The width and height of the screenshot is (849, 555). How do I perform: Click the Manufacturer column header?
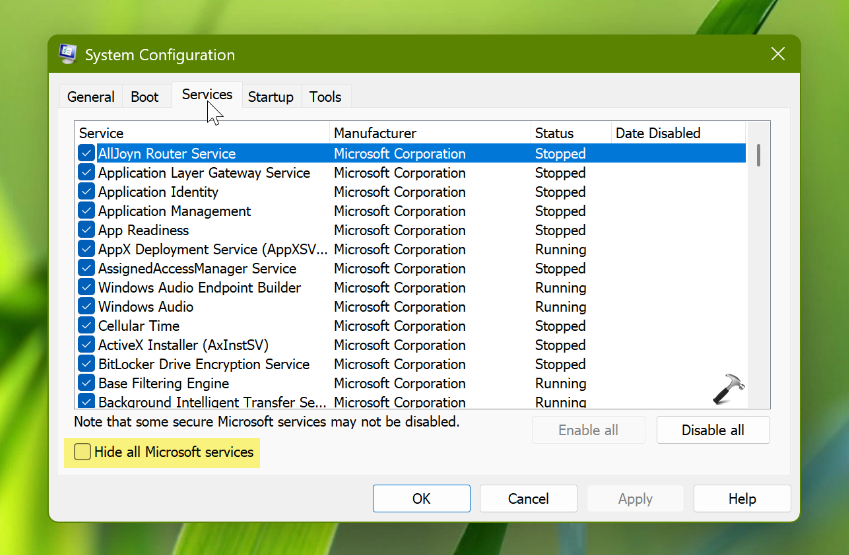point(430,133)
